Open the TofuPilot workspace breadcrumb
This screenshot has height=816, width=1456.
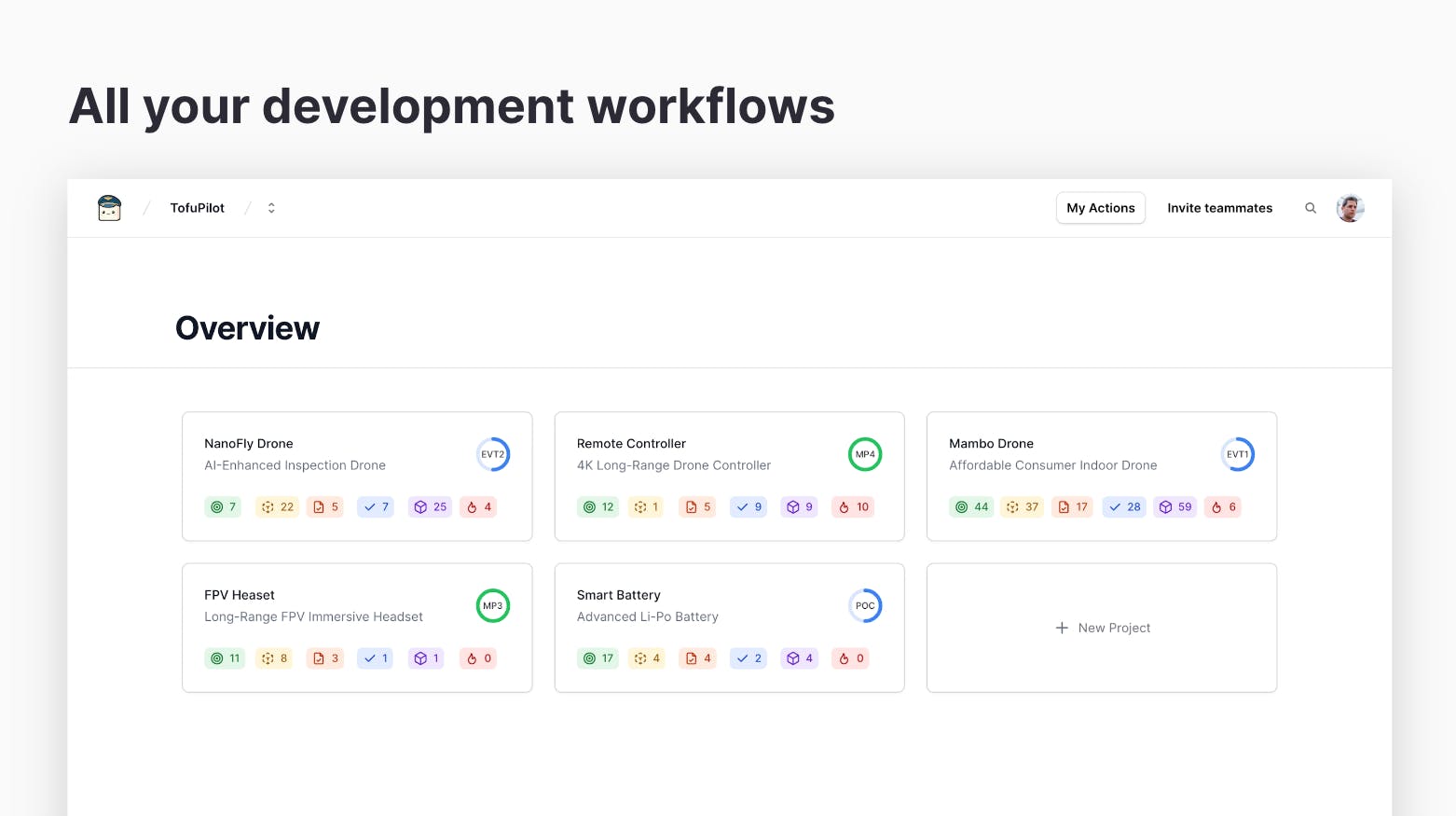click(197, 208)
